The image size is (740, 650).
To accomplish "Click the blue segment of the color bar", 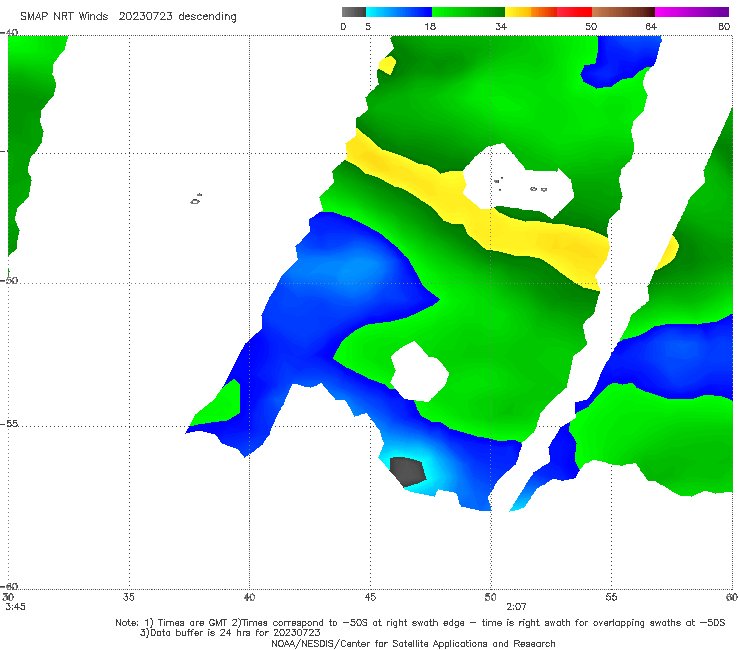I will point(399,12).
